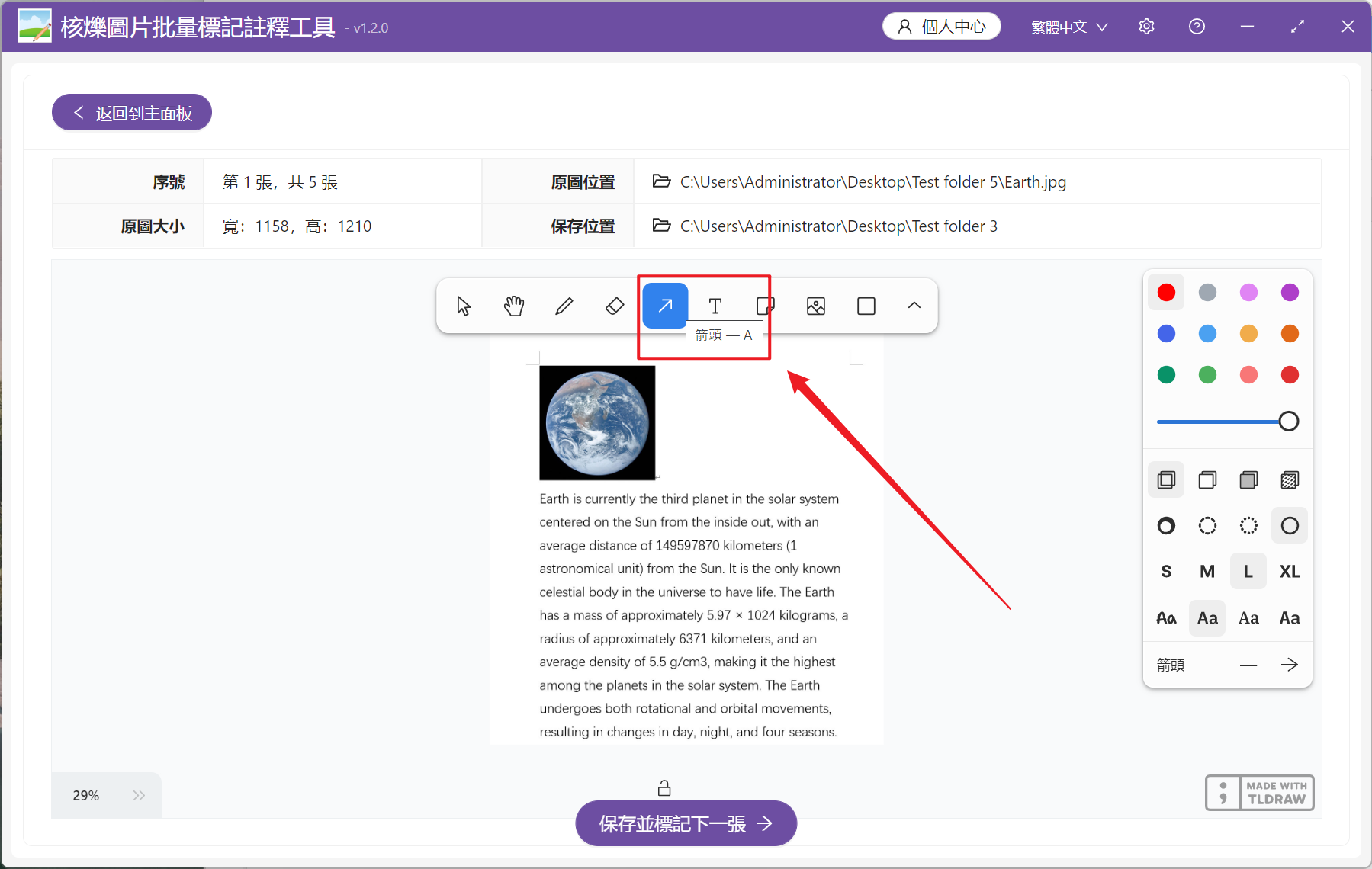Click the fullscreen expand window icon
This screenshot has width=1372, height=869.
1297,27
